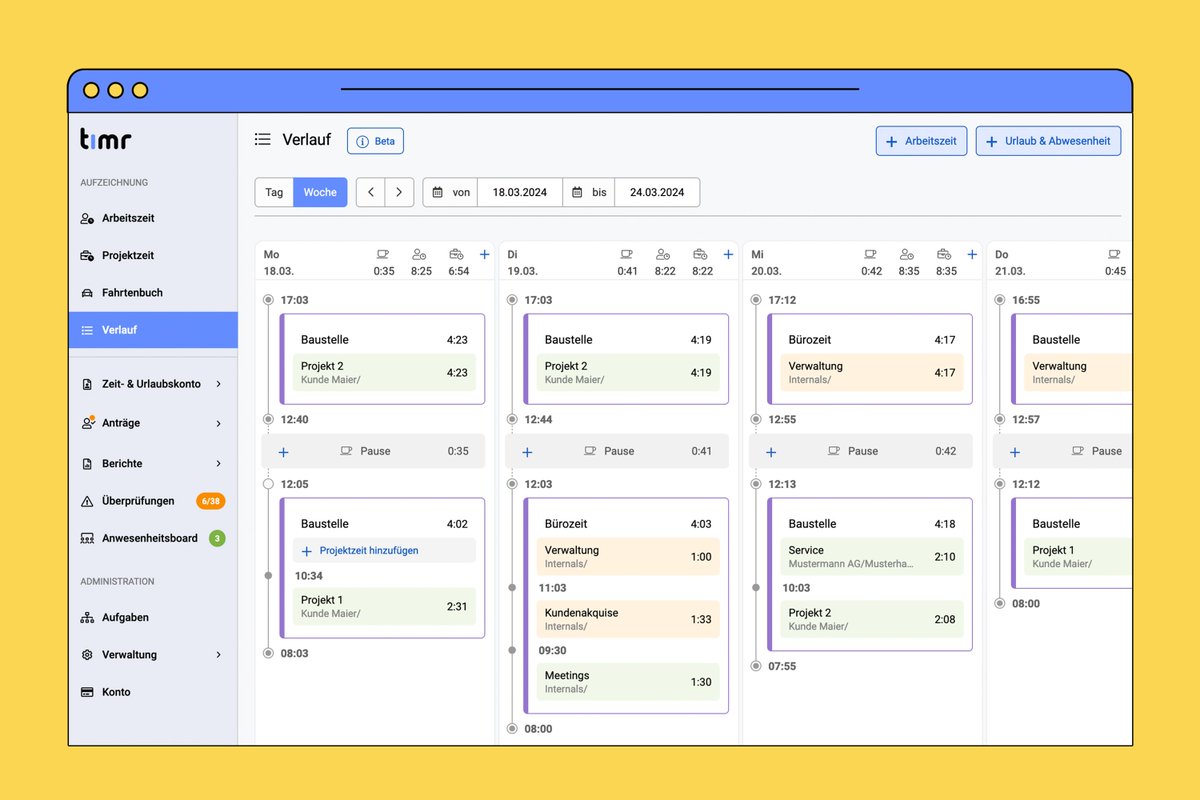Open Monday's Projekt 2 entry 4:23
The height and width of the screenshot is (800, 1200).
(384, 373)
